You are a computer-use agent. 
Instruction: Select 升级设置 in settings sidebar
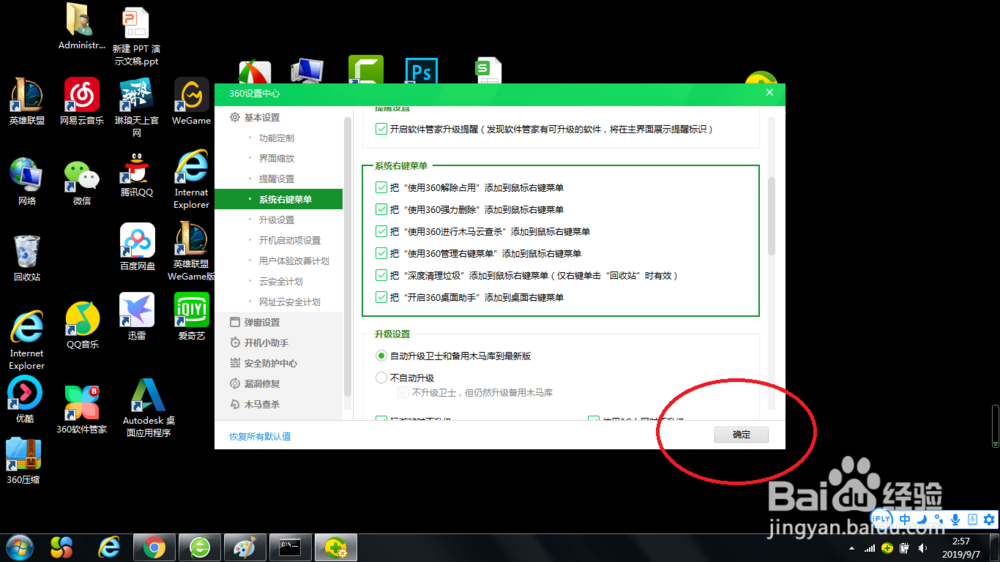279,219
